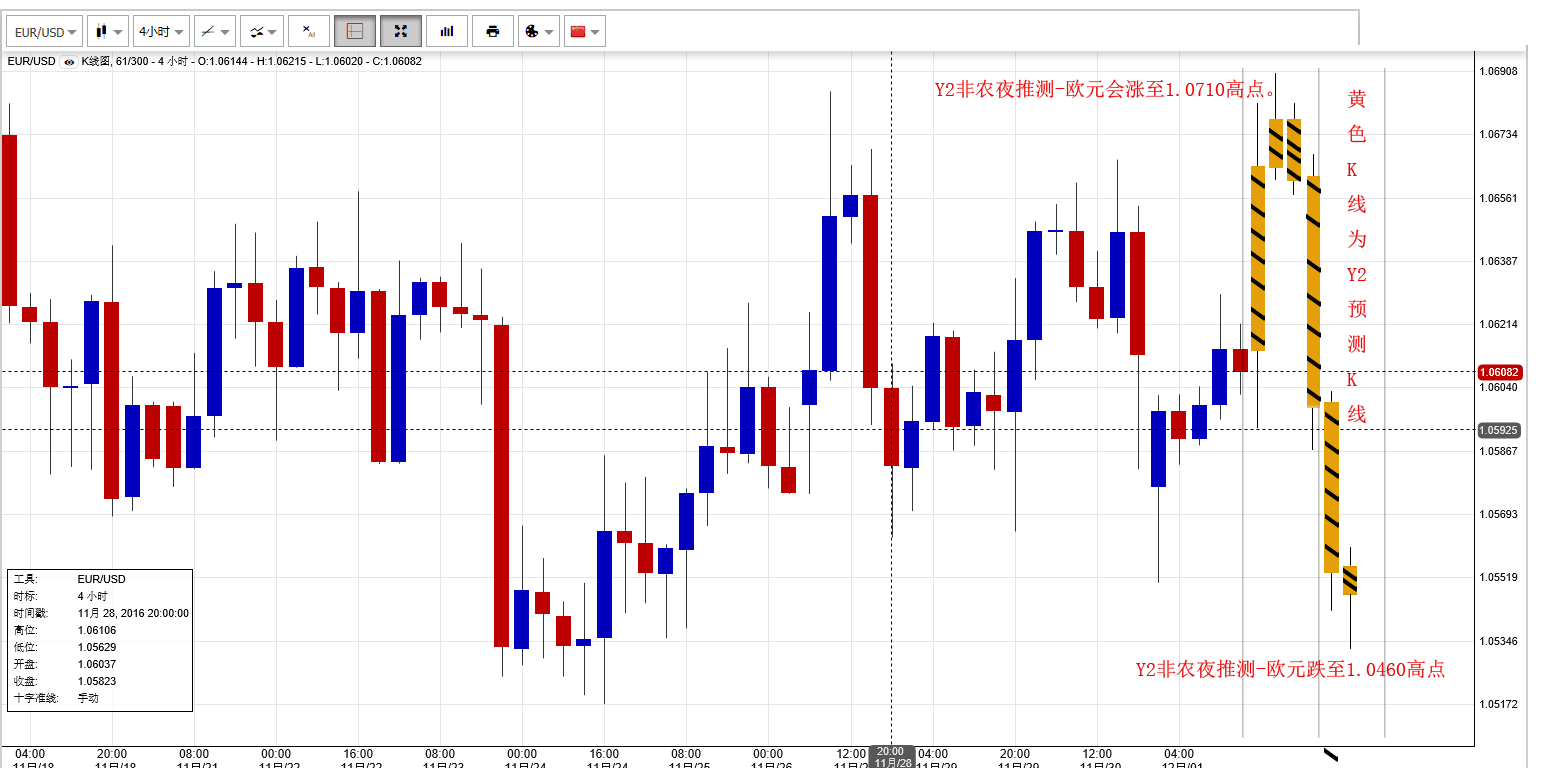This screenshot has height=768, width=1560.
Task: Open the color theme palette dropdown
Action: 539,31
